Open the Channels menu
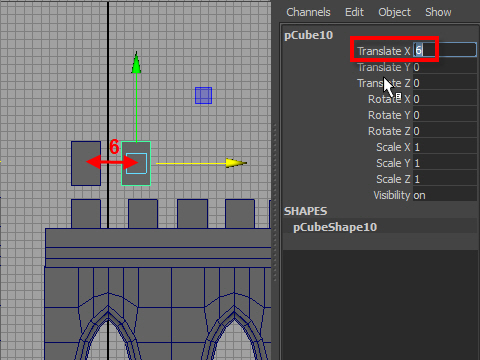 point(308,12)
